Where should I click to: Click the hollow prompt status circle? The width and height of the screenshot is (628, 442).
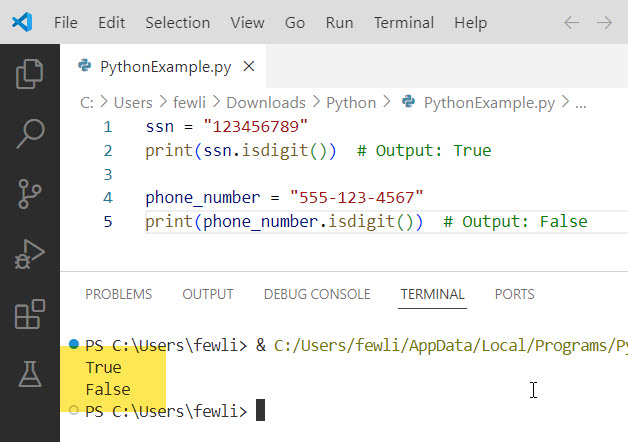pyautogui.click(x=74, y=410)
